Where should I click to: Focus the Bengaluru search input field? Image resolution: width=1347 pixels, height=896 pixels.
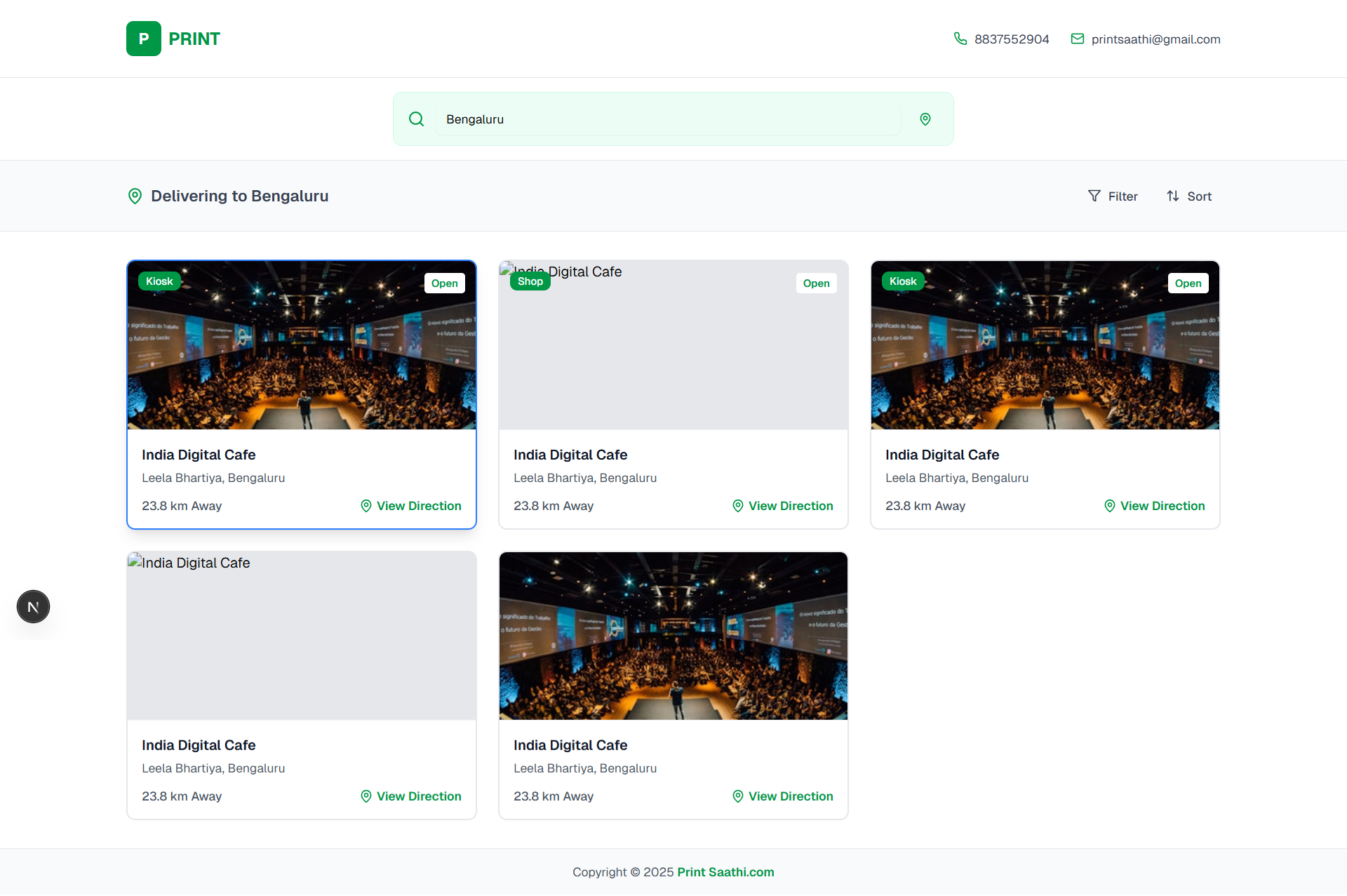click(x=666, y=119)
